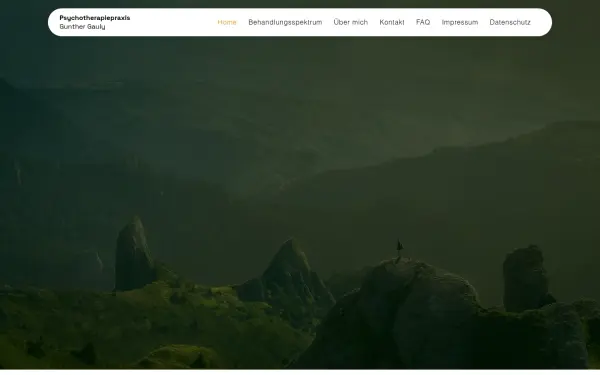Open the FAQ page
Viewport: 600px width, 375px height.
pos(423,22)
